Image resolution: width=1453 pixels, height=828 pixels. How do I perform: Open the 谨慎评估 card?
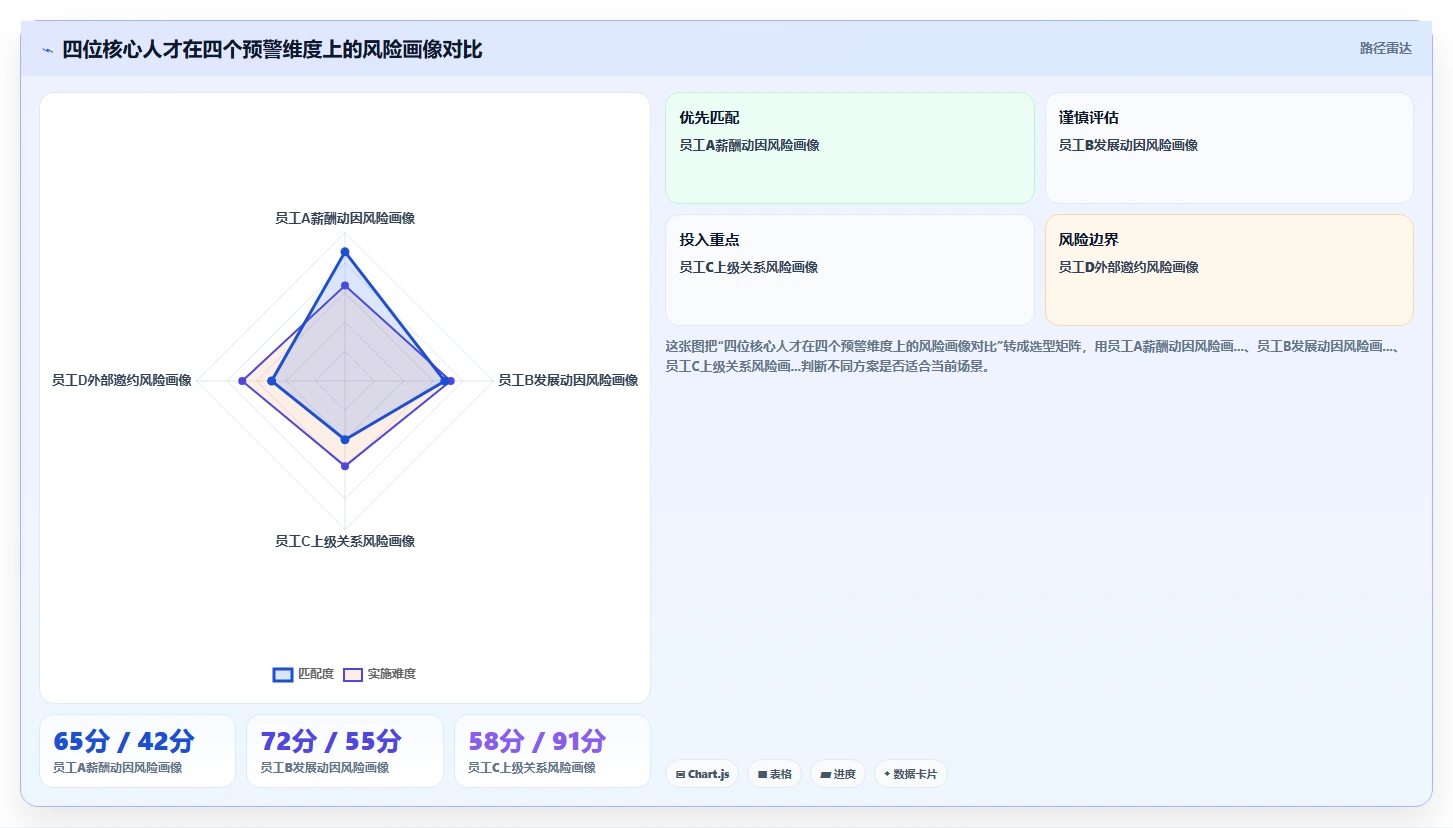[x=1229, y=148]
